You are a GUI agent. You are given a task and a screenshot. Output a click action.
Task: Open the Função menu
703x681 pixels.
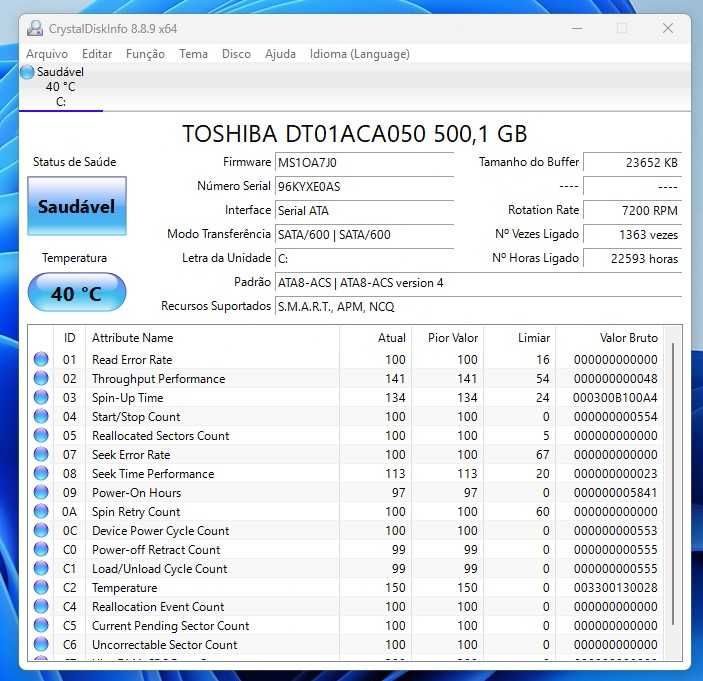tap(145, 54)
